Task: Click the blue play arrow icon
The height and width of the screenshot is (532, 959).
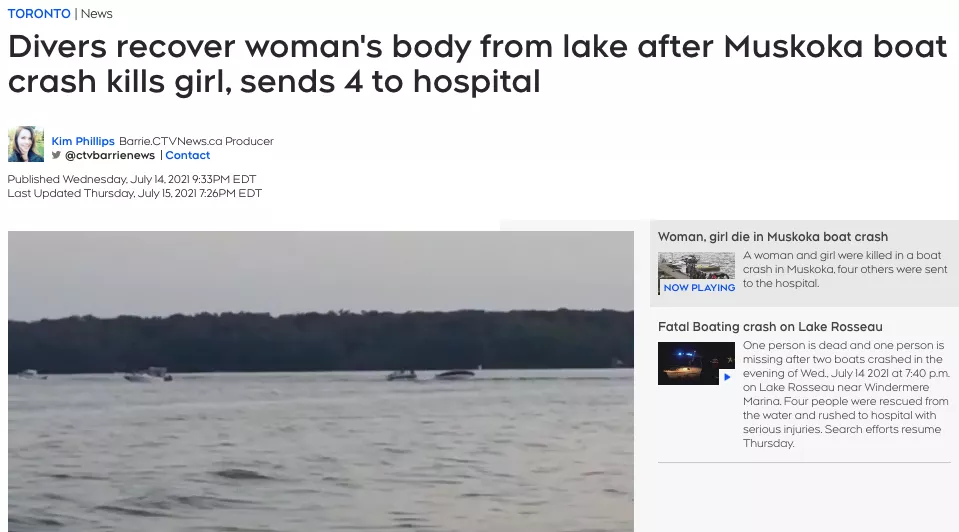Action: (x=727, y=377)
